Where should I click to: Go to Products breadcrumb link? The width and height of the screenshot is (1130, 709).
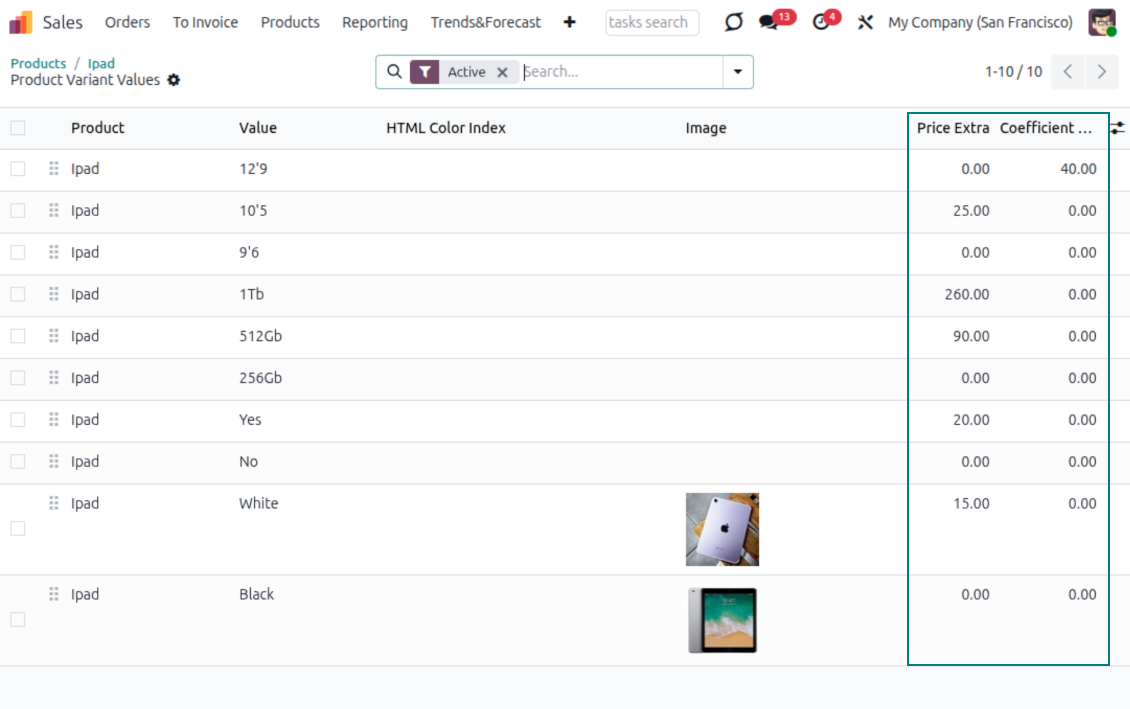pyautogui.click(x=38, y=63)
